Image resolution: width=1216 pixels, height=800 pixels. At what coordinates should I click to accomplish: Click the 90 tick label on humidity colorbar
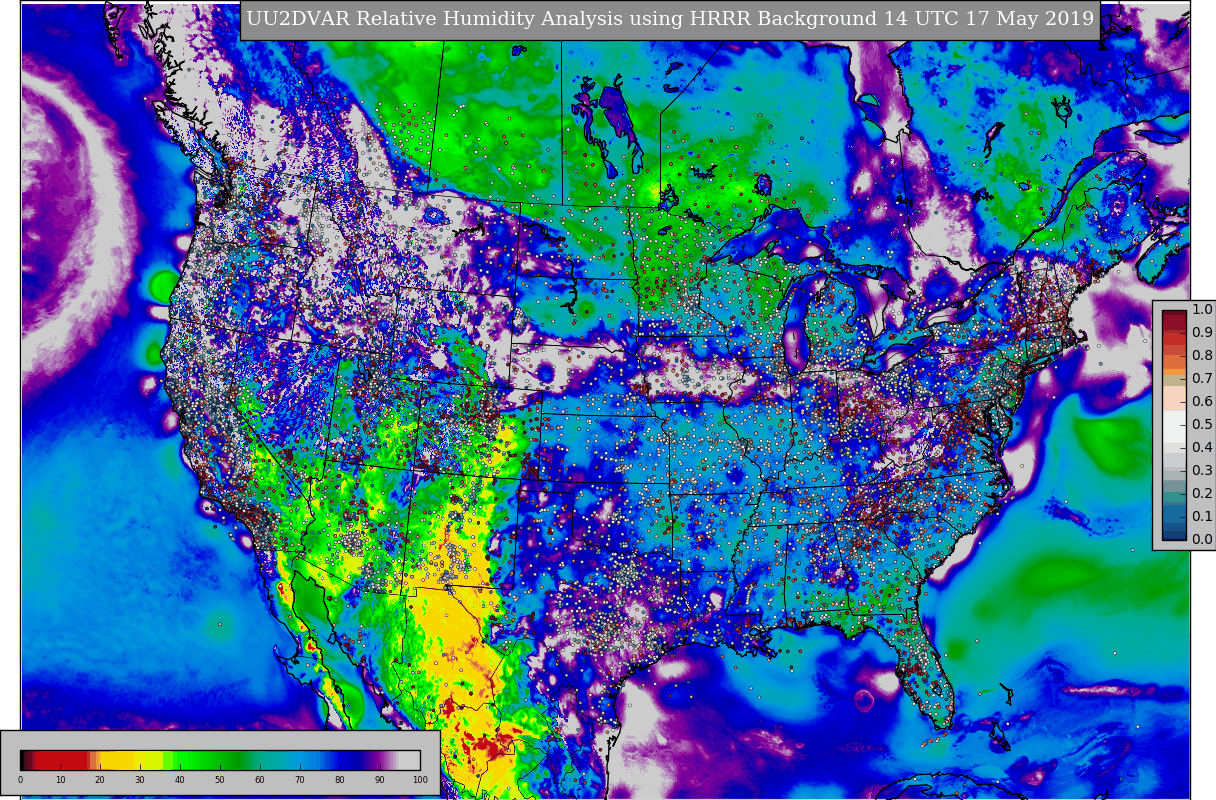point(380,780)
